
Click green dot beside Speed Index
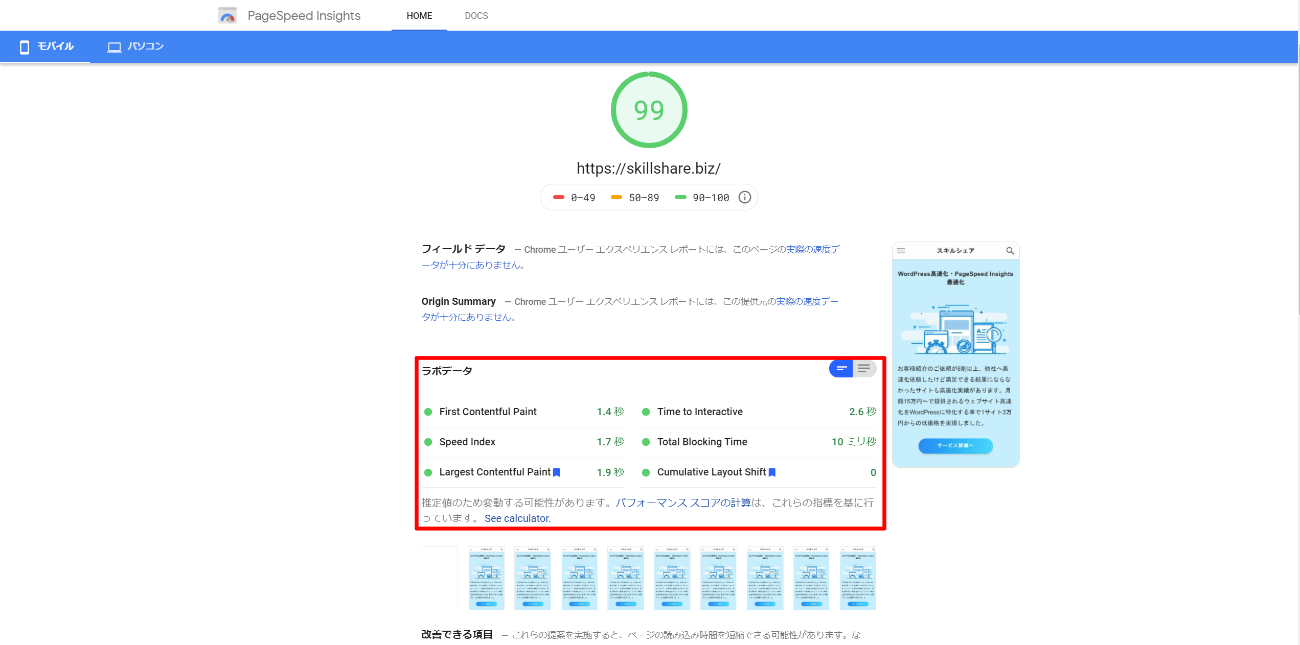click(x=428, y=442)
